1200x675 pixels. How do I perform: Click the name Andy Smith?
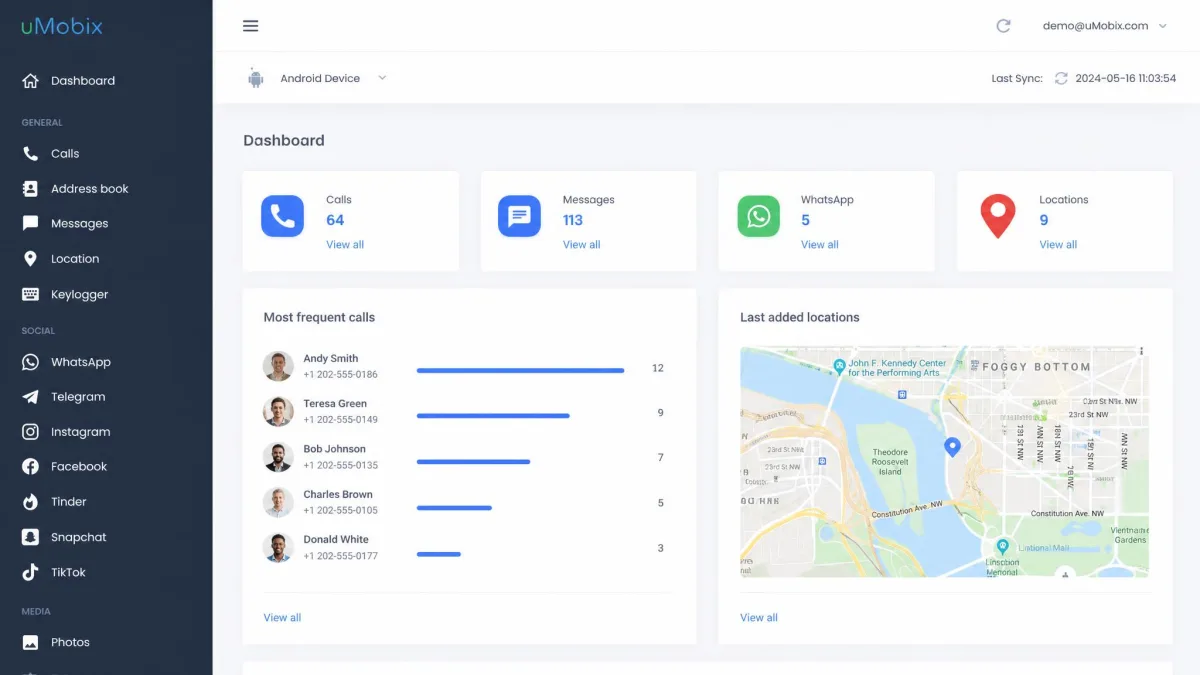(x=331, y=358)
